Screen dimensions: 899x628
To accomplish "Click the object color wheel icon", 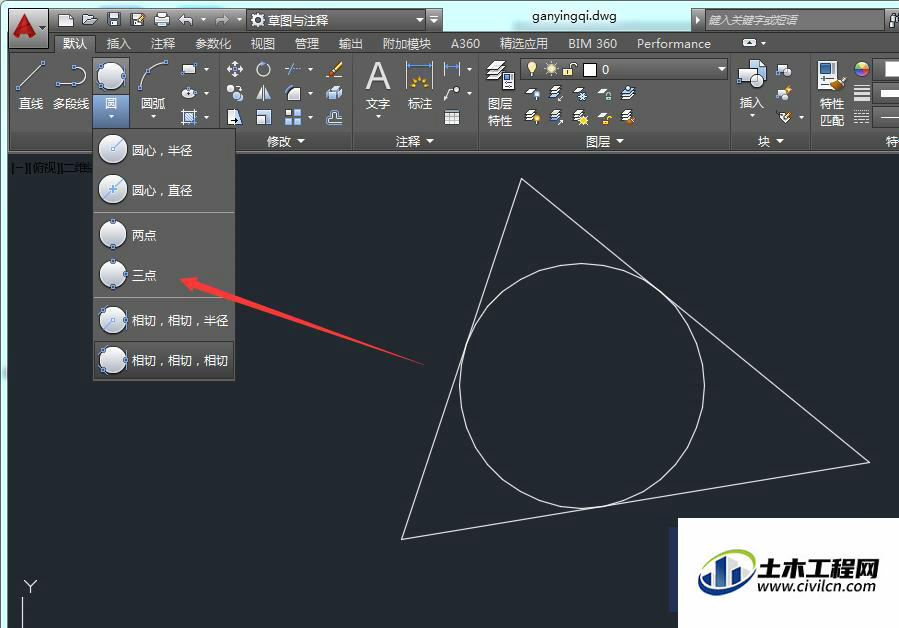I will click(862, 69).
